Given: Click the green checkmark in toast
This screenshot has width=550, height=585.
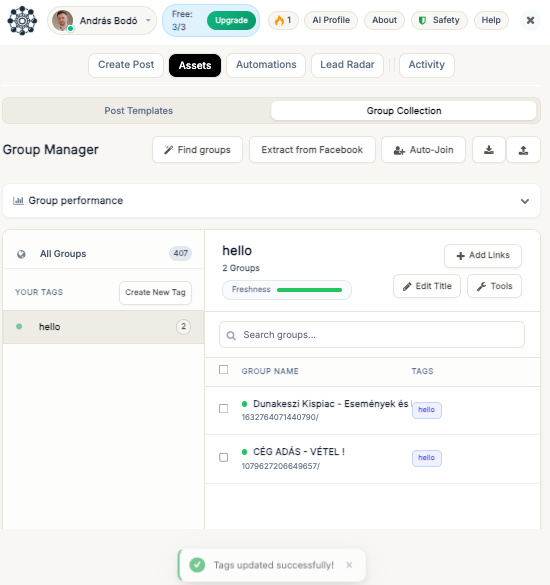Looking at the screenshot, I should click(x=197, y=565).
